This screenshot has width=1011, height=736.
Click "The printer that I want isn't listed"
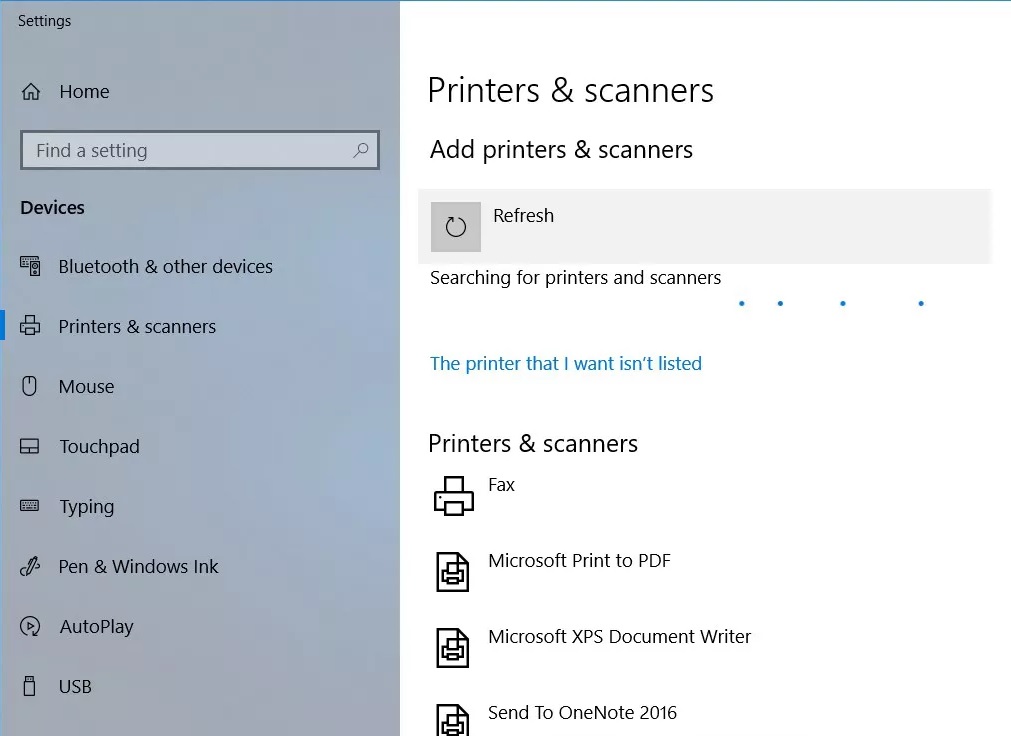[x=566, y=364]
